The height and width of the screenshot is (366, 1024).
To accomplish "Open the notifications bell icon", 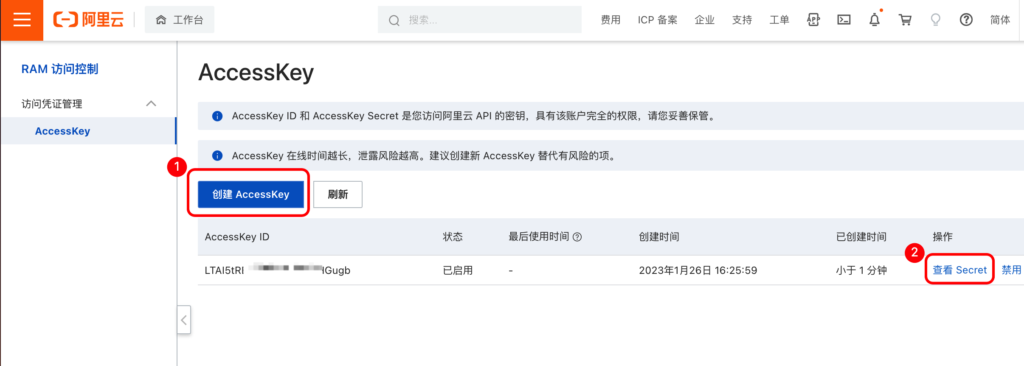I will pyautogui.click(x=874, y=20).
